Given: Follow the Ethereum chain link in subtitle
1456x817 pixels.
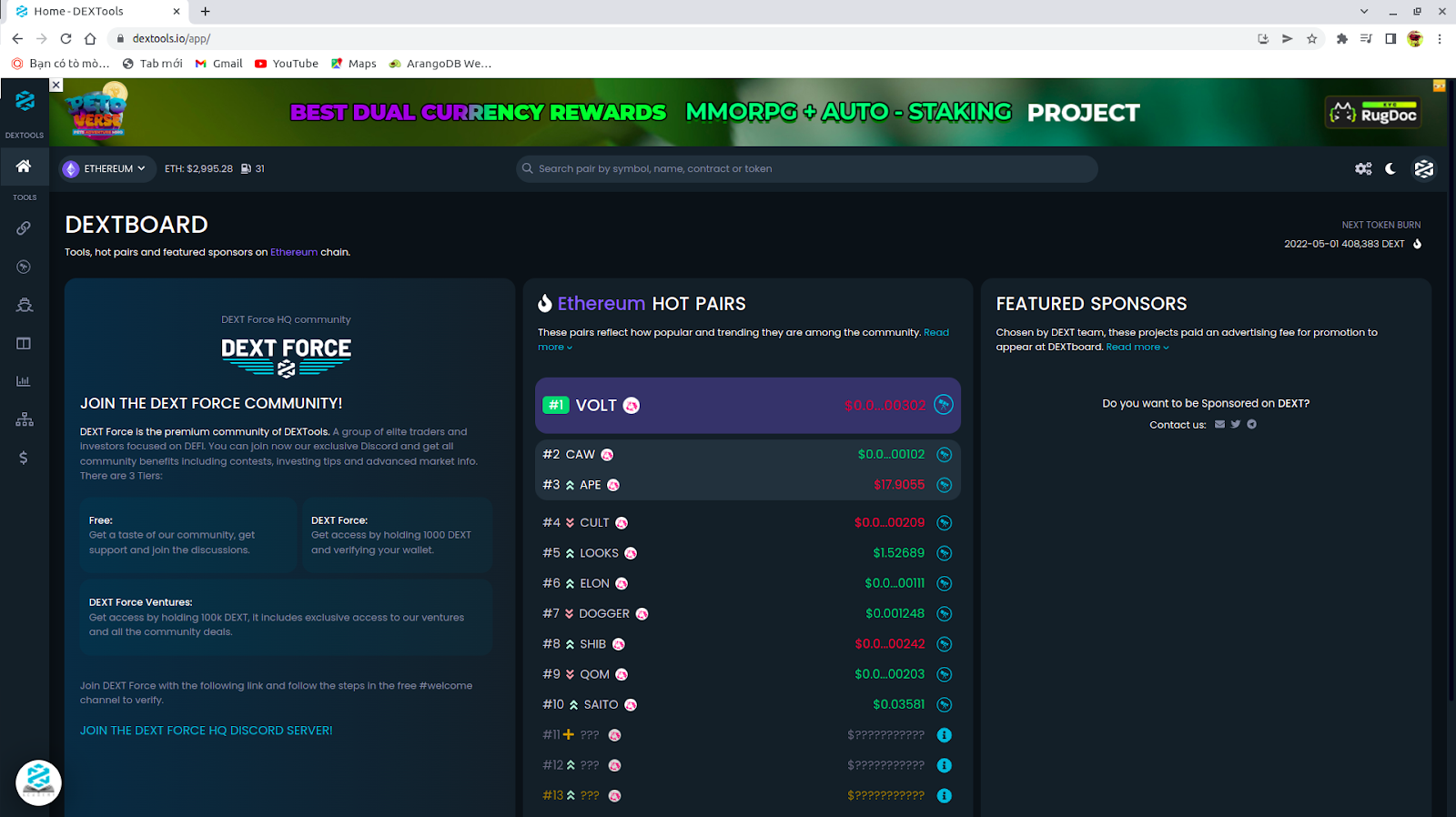Looking at the screenshot, I should pyautogui.click(x=294, y=253).
